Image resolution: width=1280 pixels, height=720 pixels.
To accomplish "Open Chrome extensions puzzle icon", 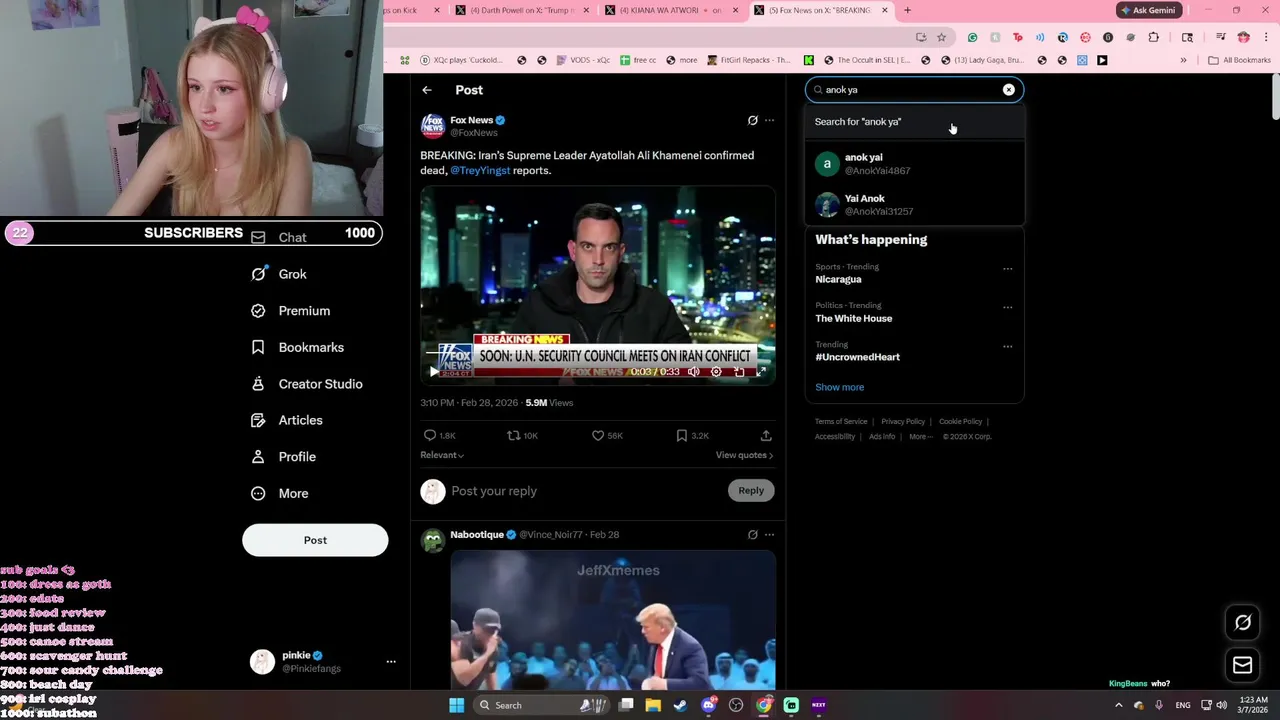I will (x=1154, y=37).
